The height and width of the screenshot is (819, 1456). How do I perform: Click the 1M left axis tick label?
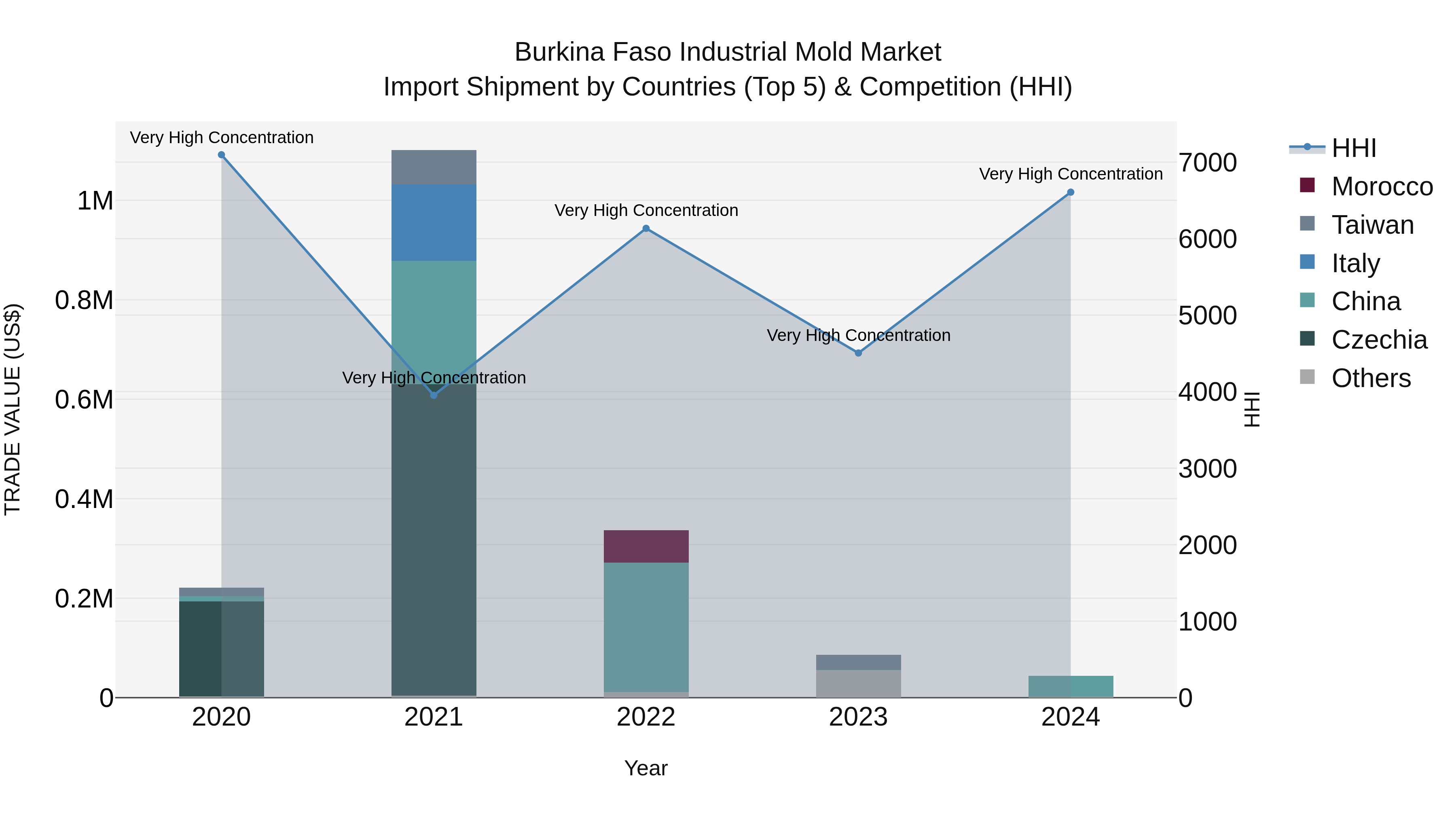point(95,201)
